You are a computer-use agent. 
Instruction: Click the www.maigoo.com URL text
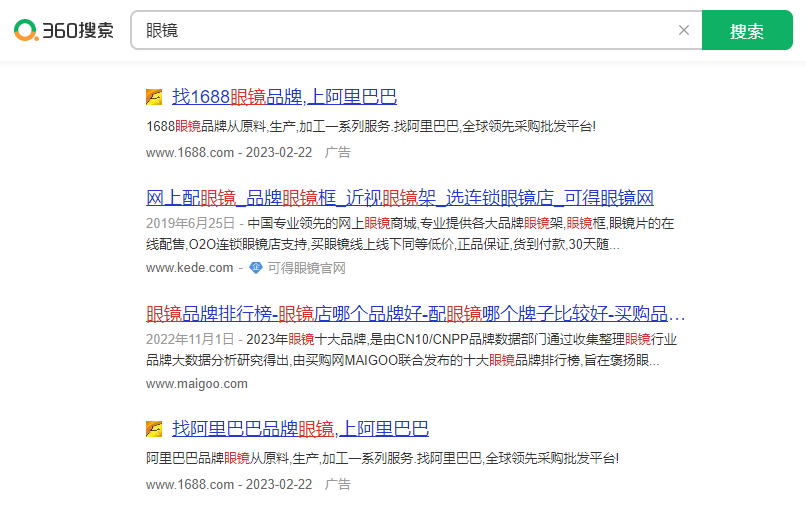pyautogui.click(x=197, y=384)
